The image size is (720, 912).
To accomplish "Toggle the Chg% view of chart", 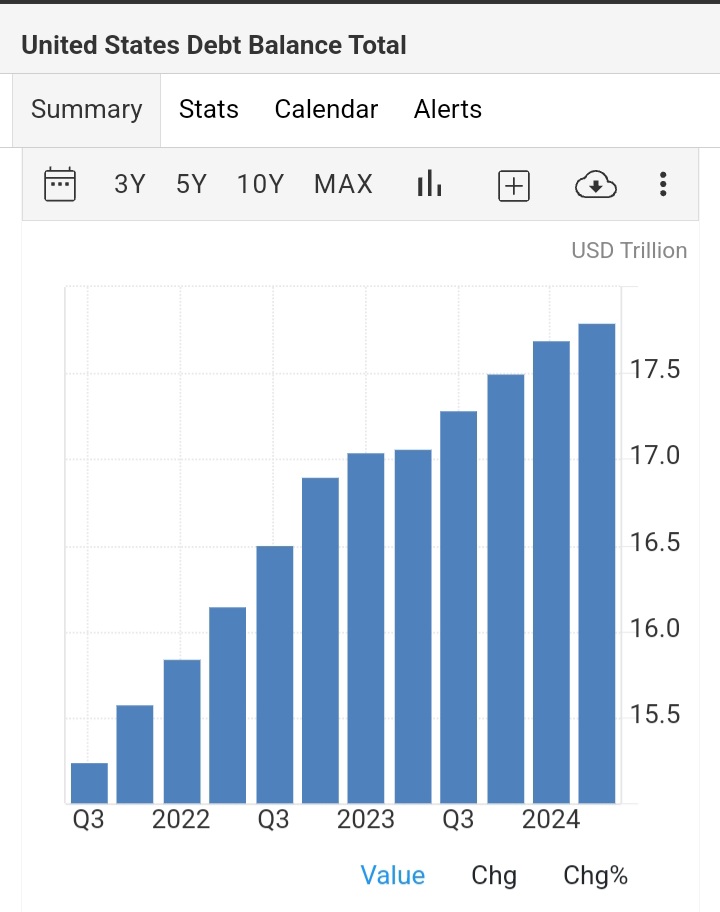I will tap(596, 875).
